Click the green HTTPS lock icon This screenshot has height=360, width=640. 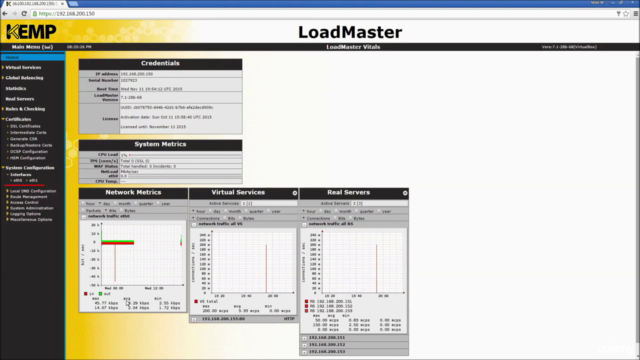click(x=35, y=13)
